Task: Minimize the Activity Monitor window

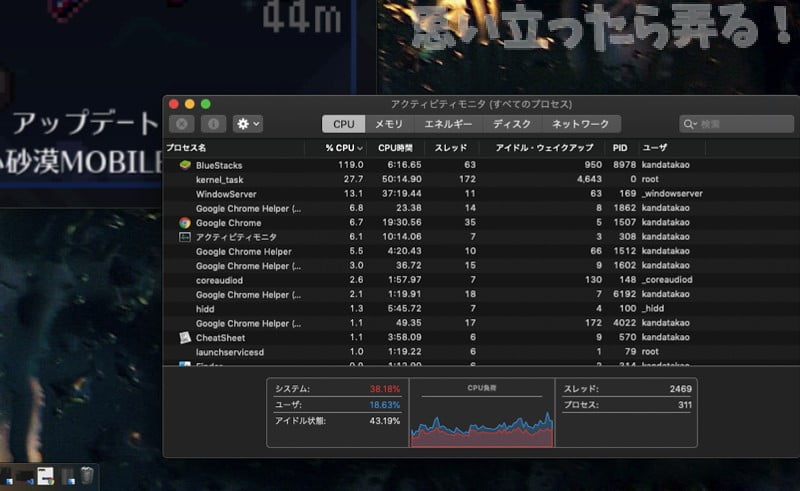Action: tap(190, 104)
